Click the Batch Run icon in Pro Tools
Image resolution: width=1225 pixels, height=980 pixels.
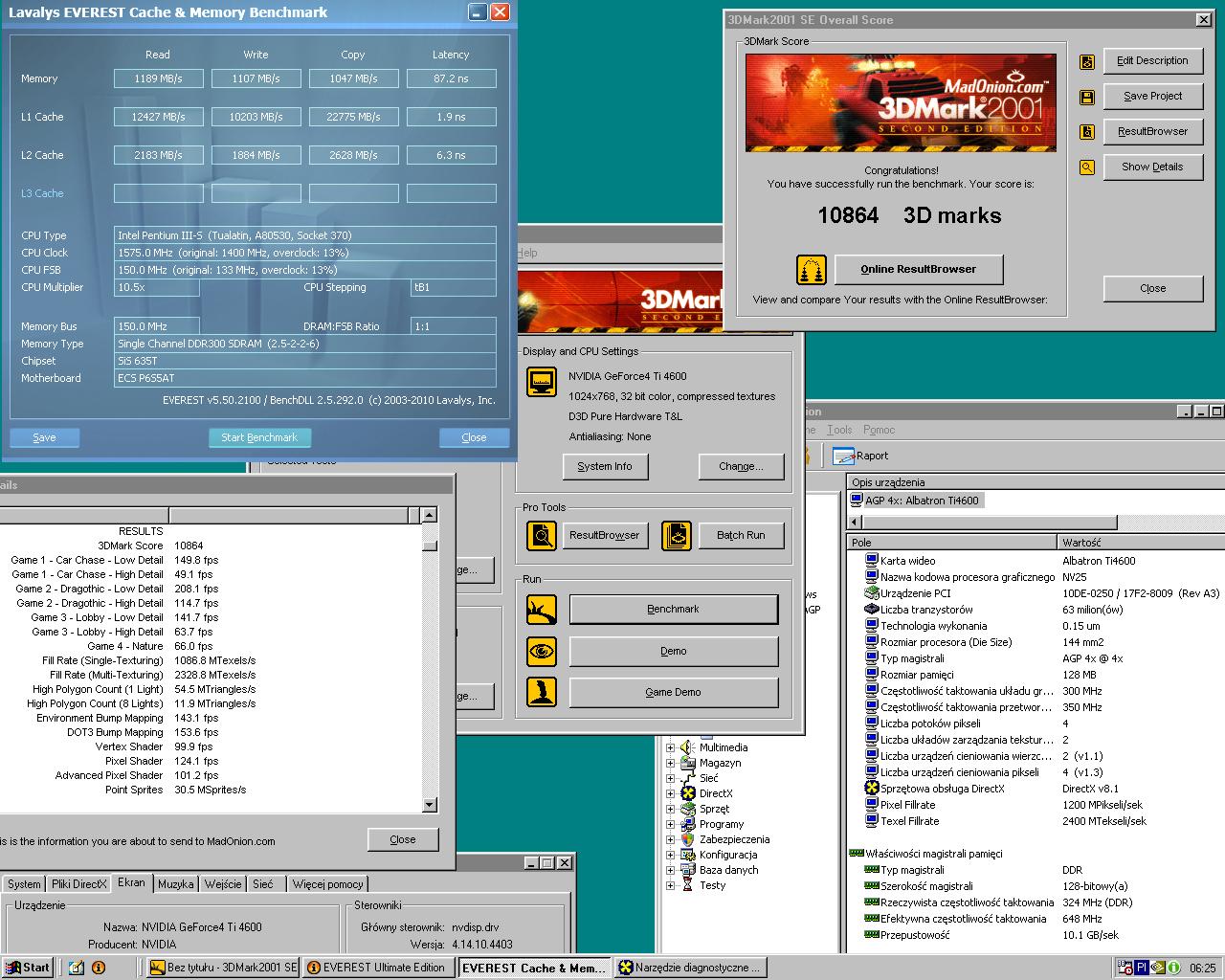tap(677, 536)
